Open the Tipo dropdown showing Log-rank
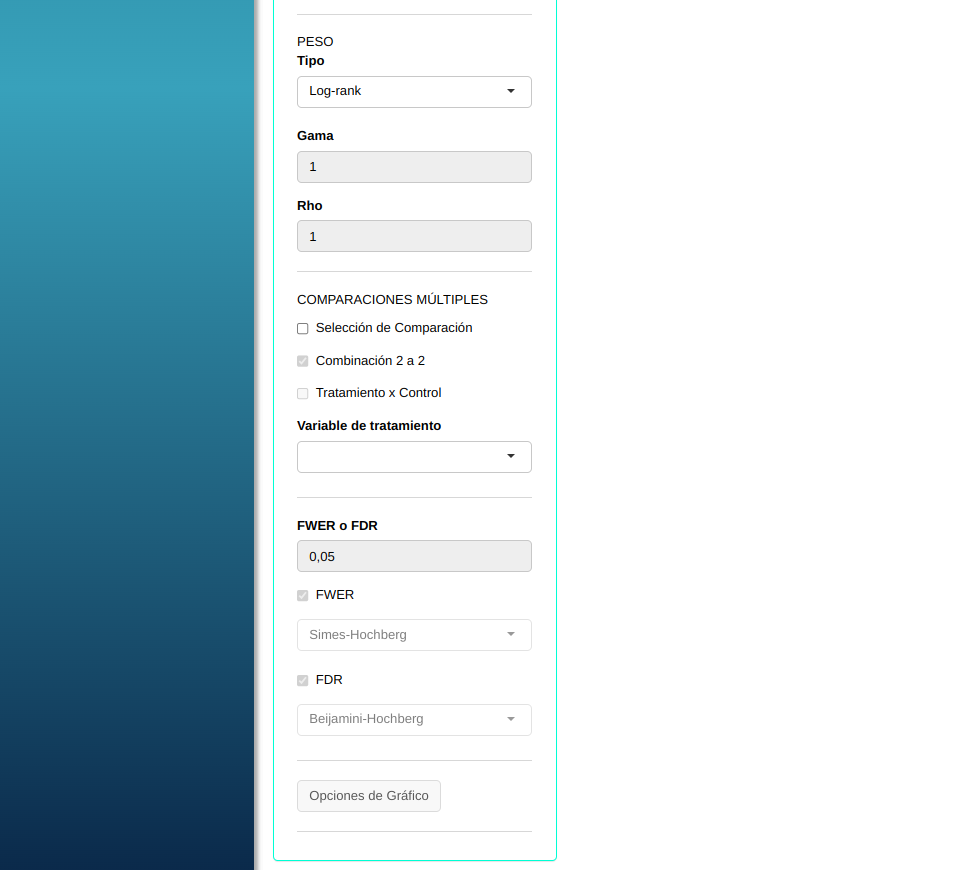Image resolution: width=965 pixels, height=870 pixels. click(x=414, y=91)
